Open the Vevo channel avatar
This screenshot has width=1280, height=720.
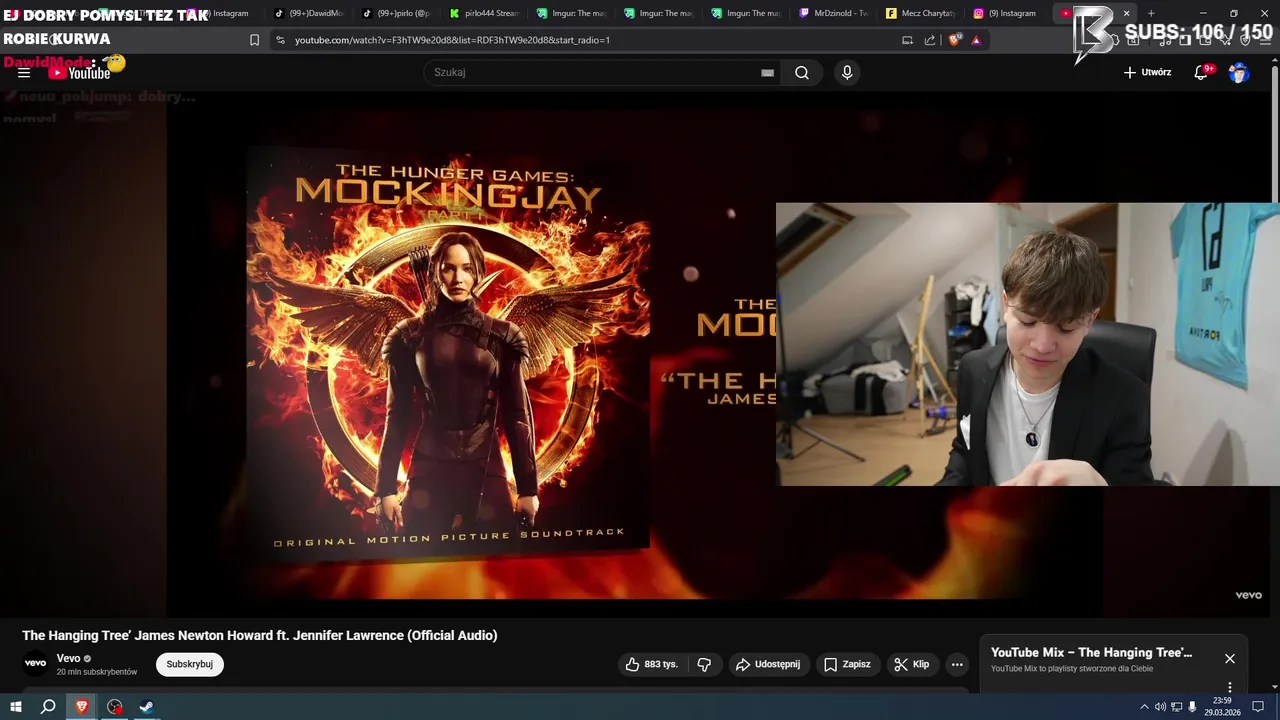[35, 663]
